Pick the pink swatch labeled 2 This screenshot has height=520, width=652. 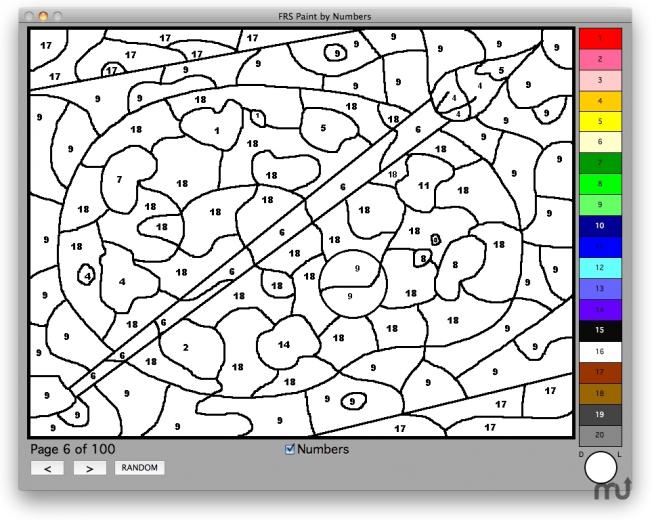tap(600, 59)
